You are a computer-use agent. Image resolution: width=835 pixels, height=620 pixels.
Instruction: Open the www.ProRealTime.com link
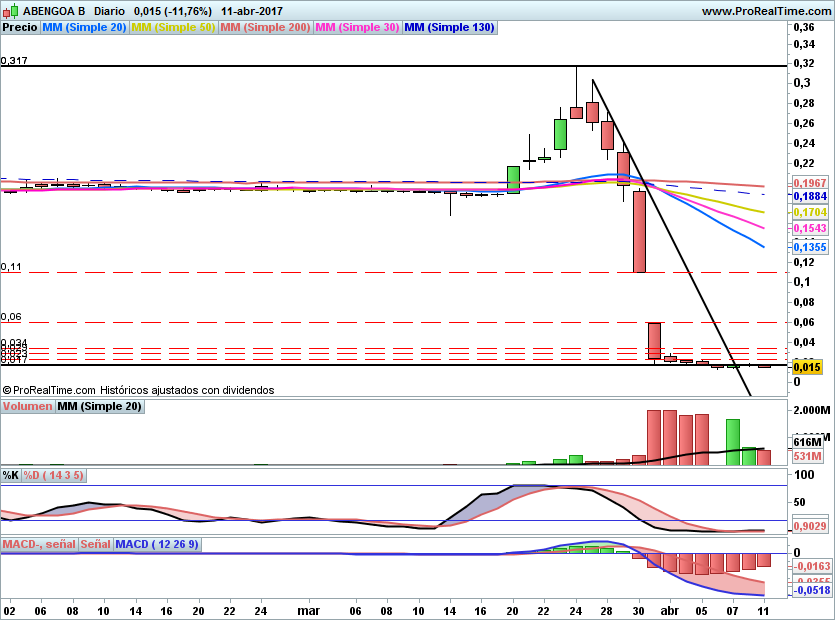coord(765,11)
